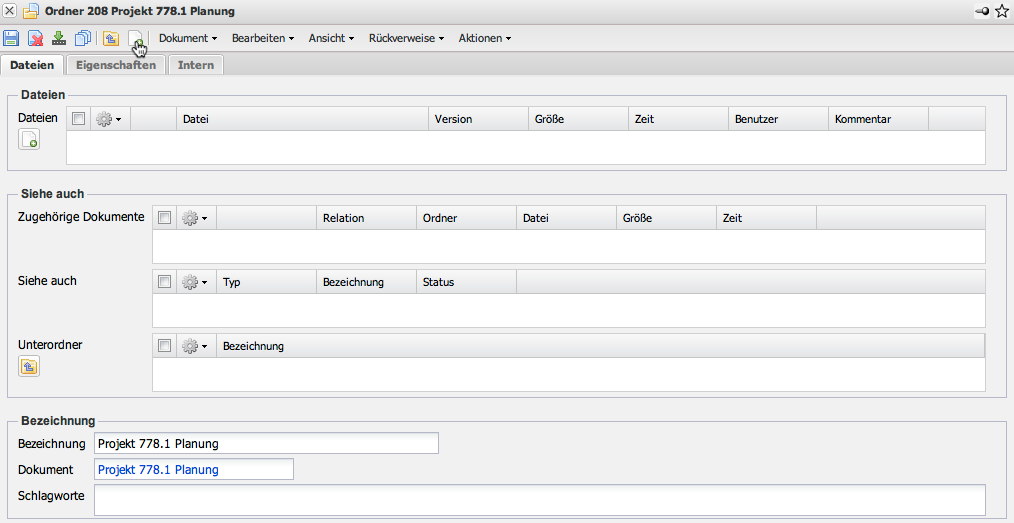Screen dimensions: 1014x523
Task: Mark the folder as favorite with the star
Action: click(x=1002, y=11)
